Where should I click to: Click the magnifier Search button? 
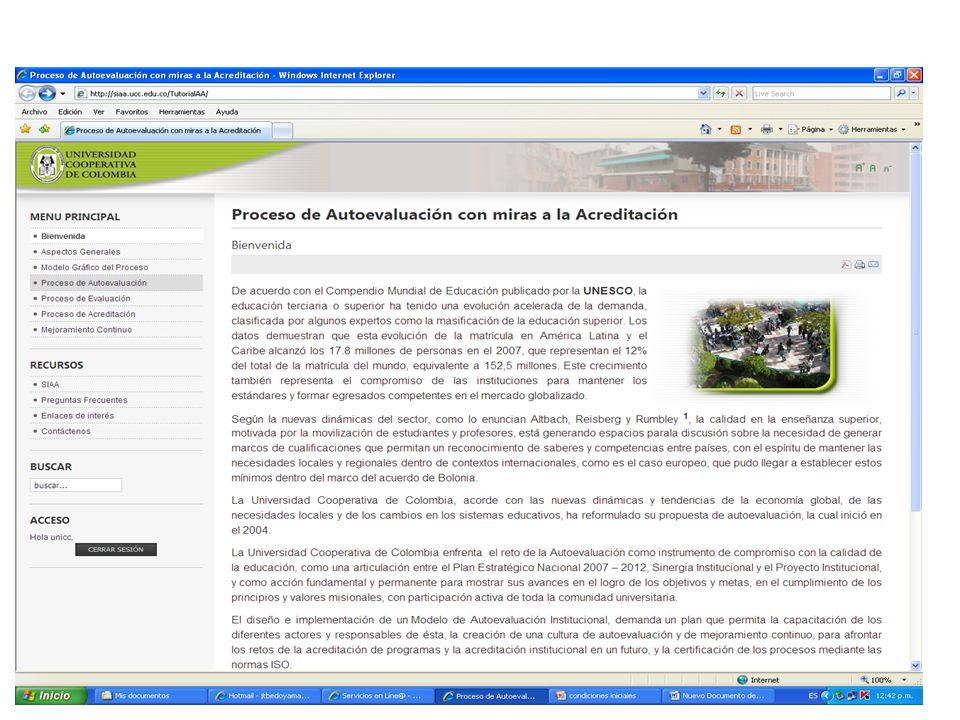pos(901,94)
